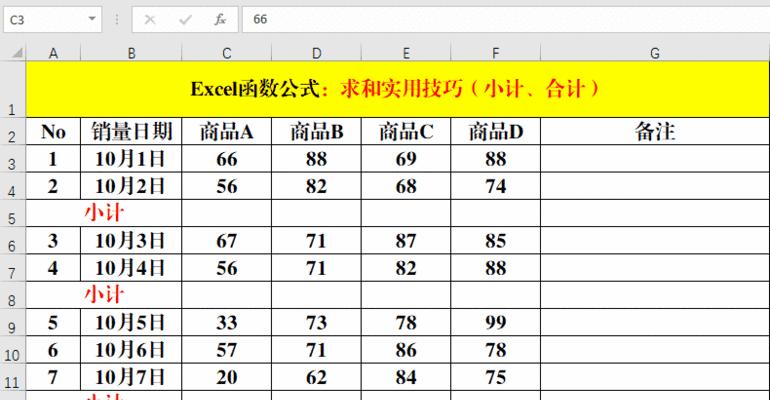Select 商品A value 33 for 10月5日
The image size is (770, 400).
pos(226,322)
